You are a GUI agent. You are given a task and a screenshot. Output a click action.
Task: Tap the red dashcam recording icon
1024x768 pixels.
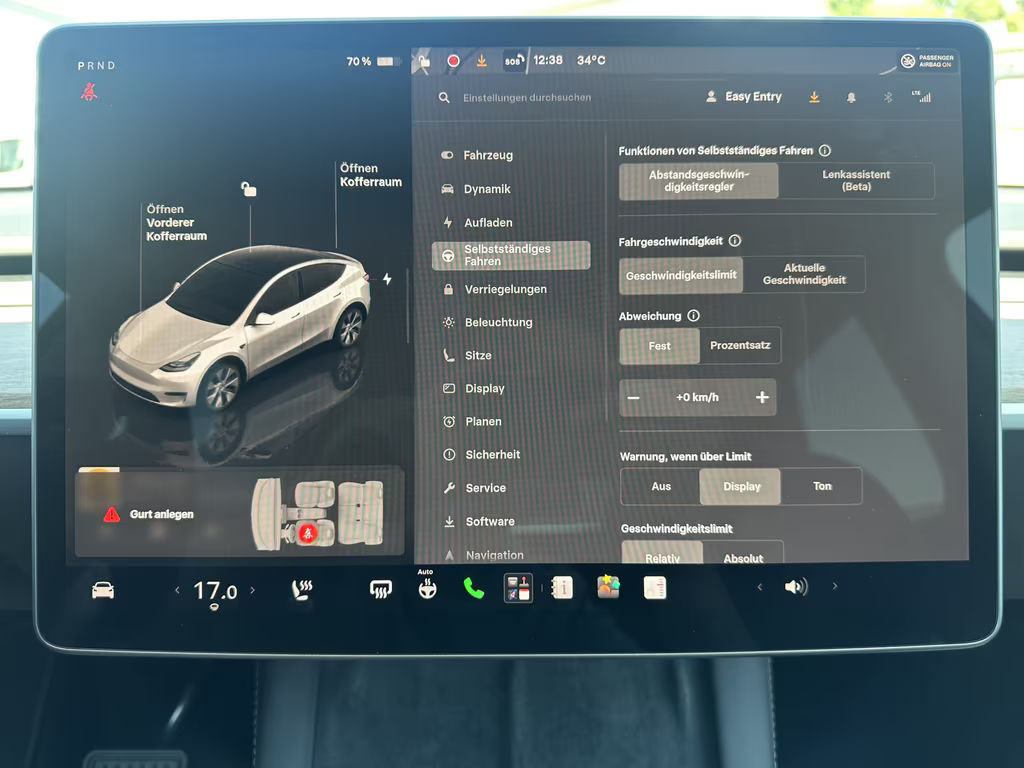(x=453, y=61)
